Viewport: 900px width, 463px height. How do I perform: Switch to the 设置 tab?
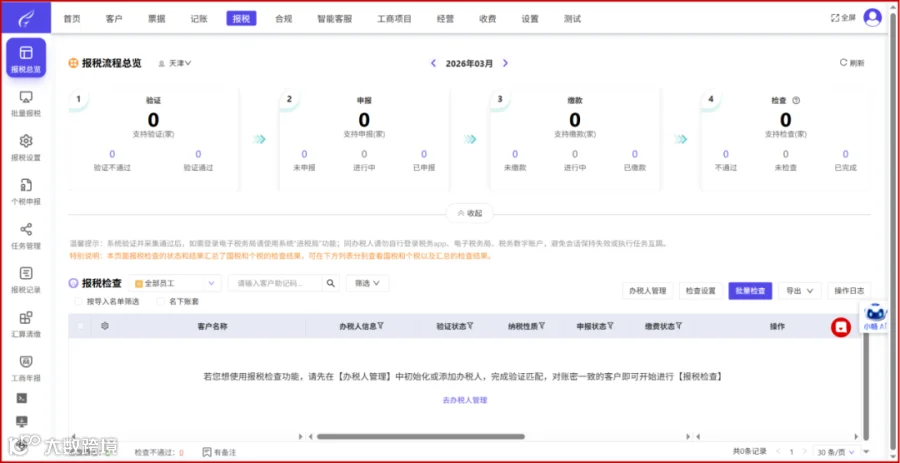pyautogui.click(x=530, y=18)
